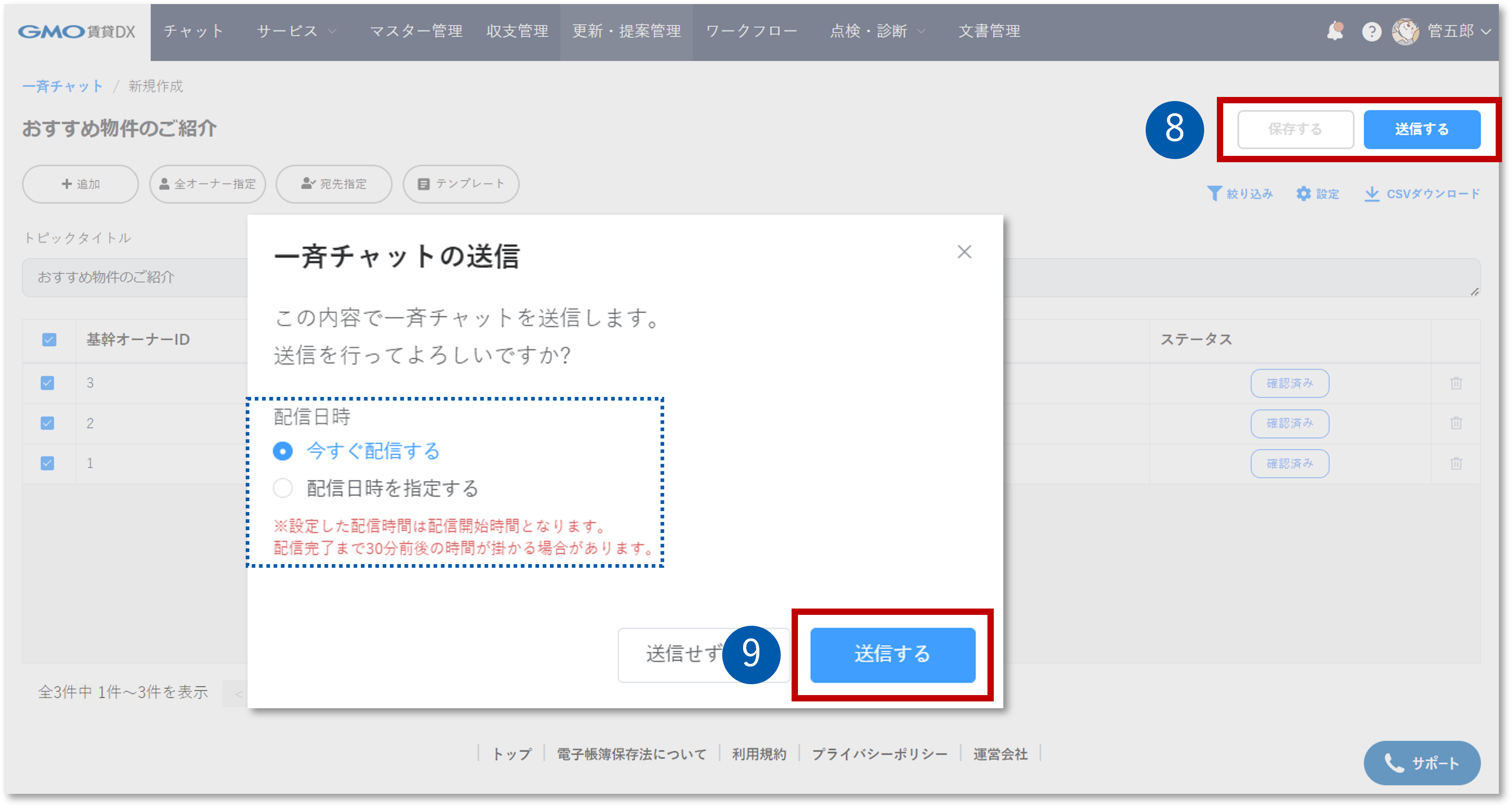Expand the サービス dropdown menu
This screenshot has width=1512, height=807.
click(x=297, y=31)
